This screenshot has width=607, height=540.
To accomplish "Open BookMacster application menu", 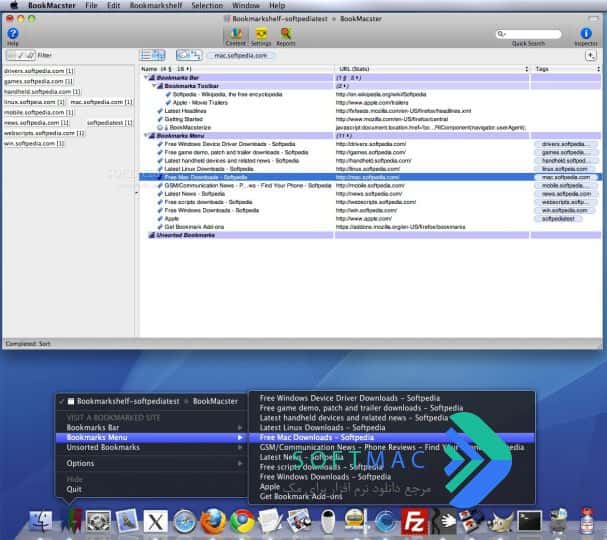I will point(51,5).
